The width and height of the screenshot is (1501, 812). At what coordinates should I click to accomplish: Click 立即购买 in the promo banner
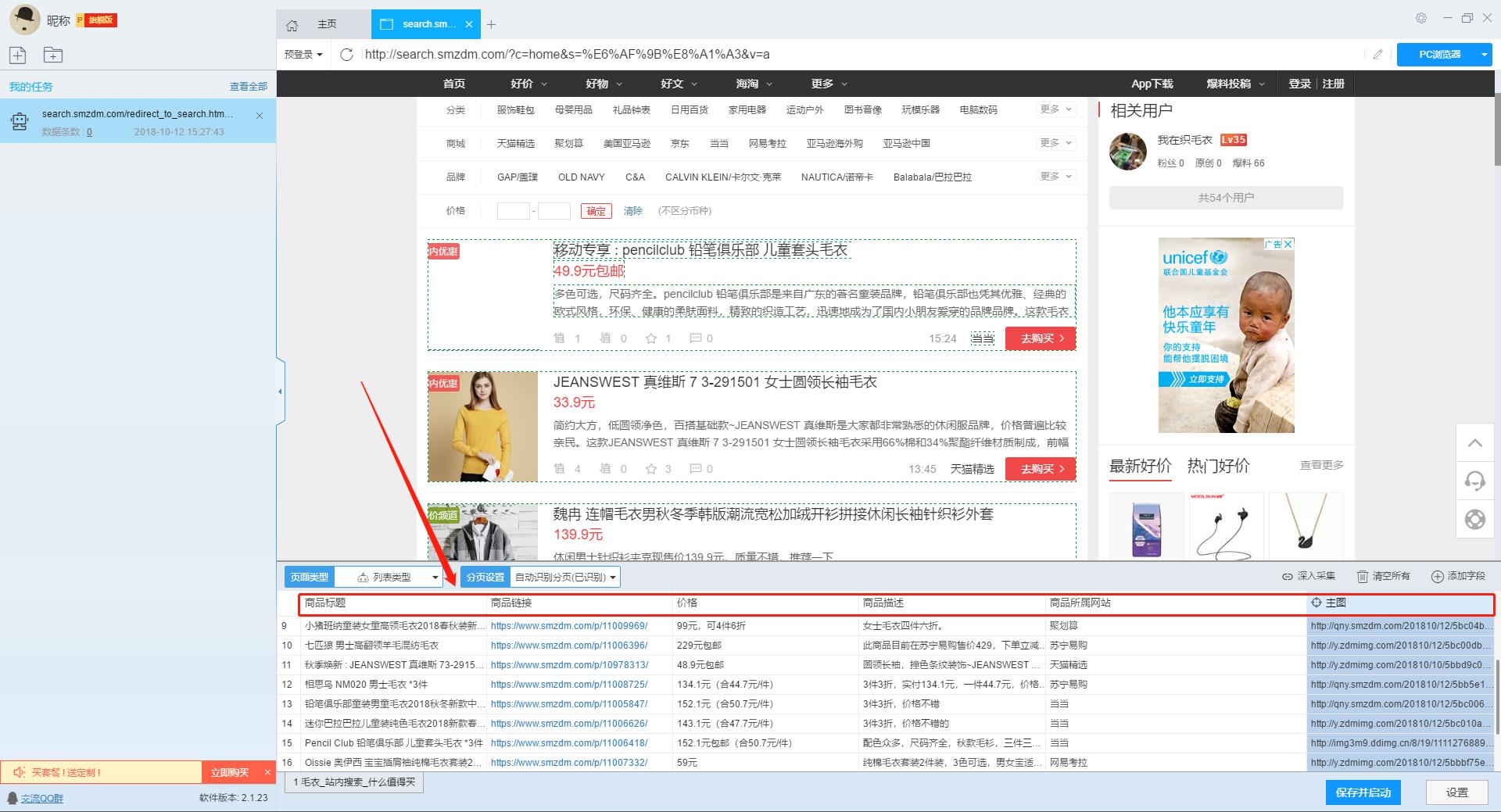click(230, 772)
